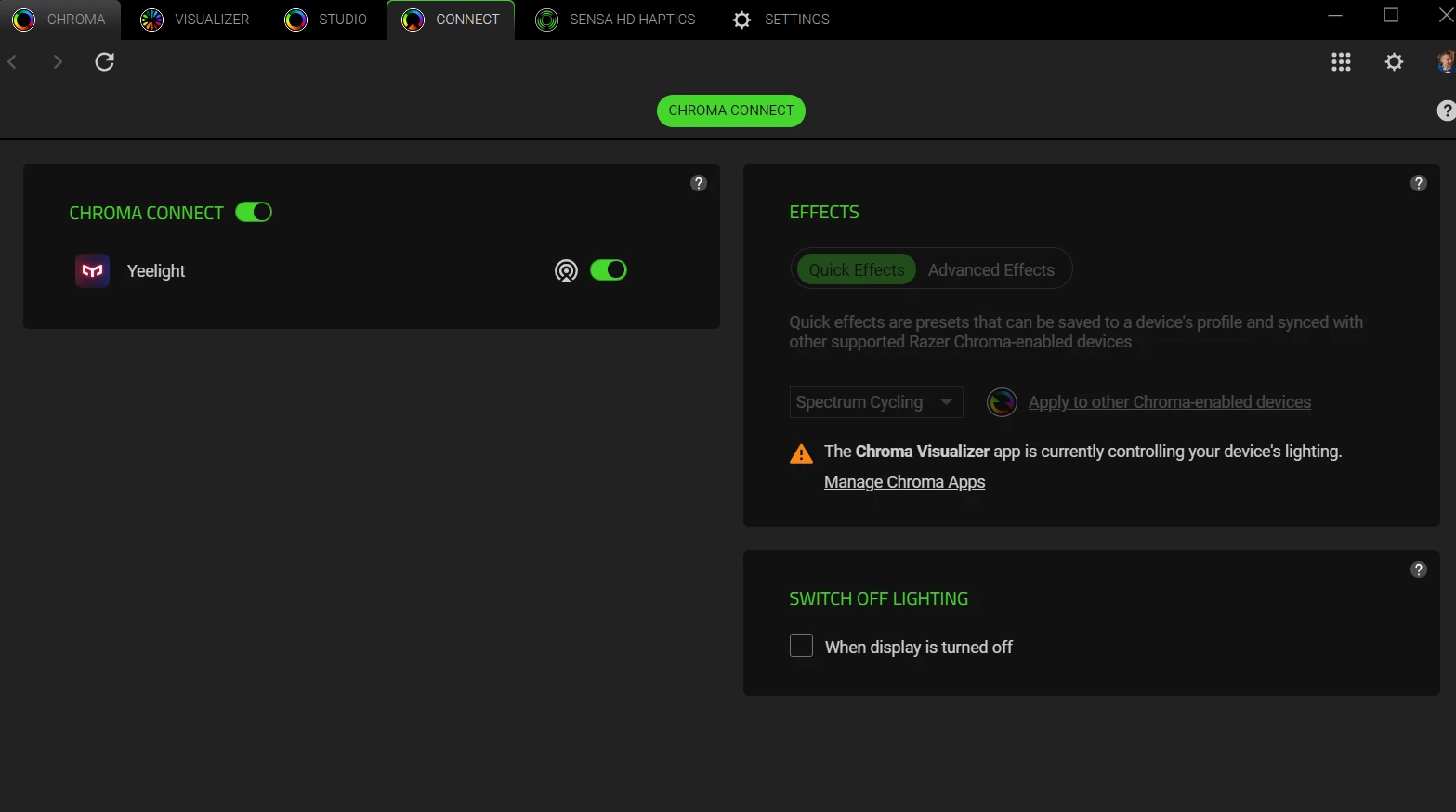Toggle the CHROMA CONNECT master switch

coord(254,212)
